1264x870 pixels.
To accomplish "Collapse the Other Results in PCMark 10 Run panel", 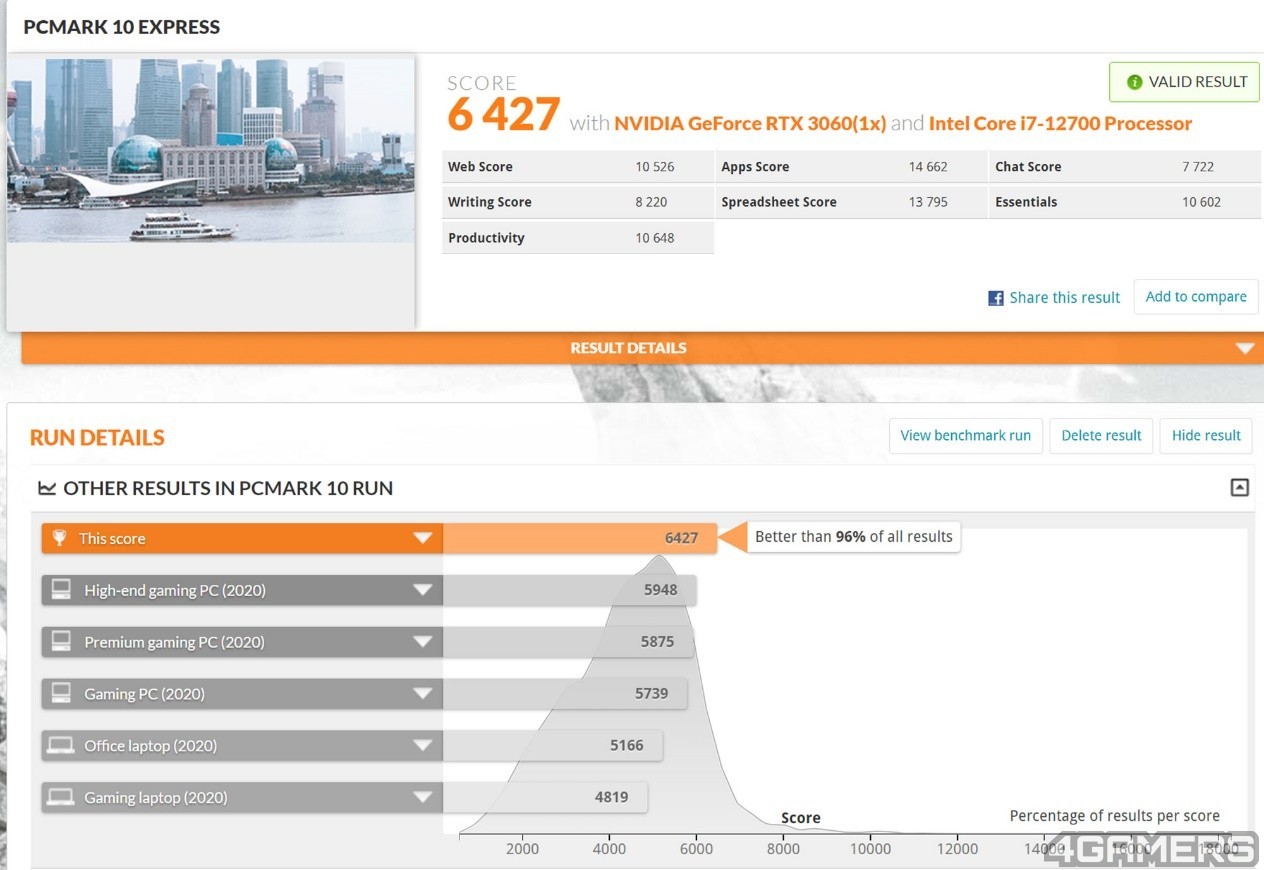I will (1239, 488).
